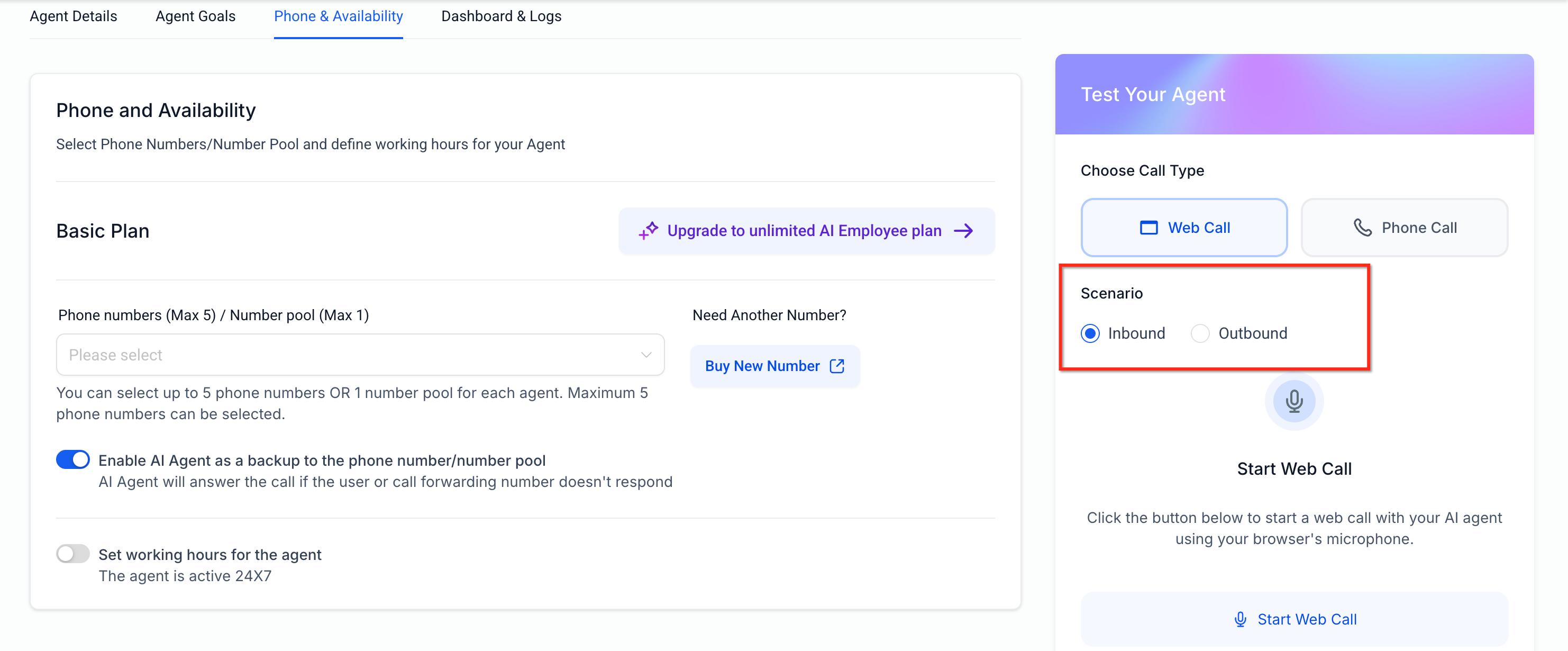Click the chevron in the phone numbers dropdown
Viewport: 1568px width, 651px height.
coord(646,355)
